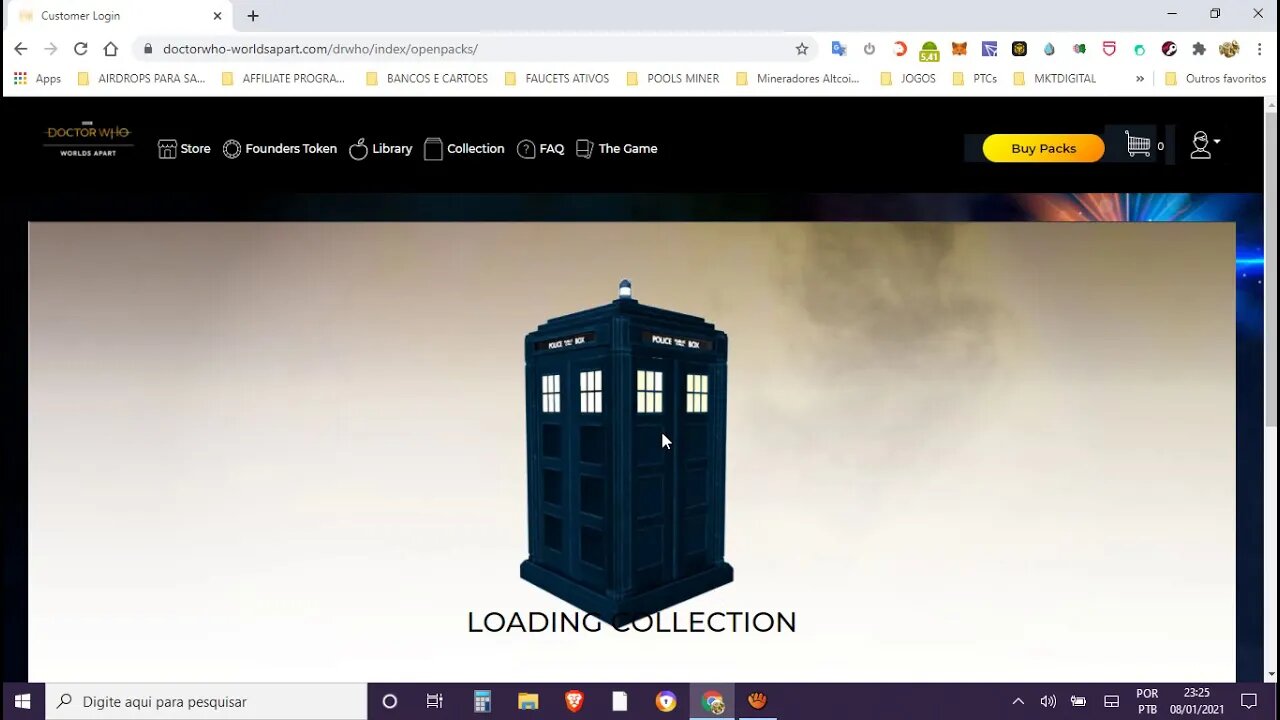The height and width of the screenshot is (720, 1280).
Task: Open the MetaMask fox extension
Action: click(959, 49)
